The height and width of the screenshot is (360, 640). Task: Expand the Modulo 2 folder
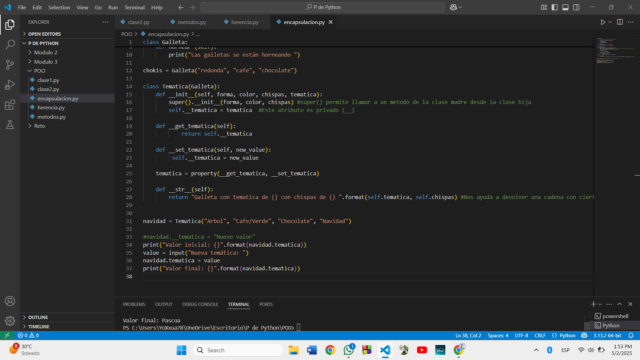pyautogui.click(x=68, y=52)
